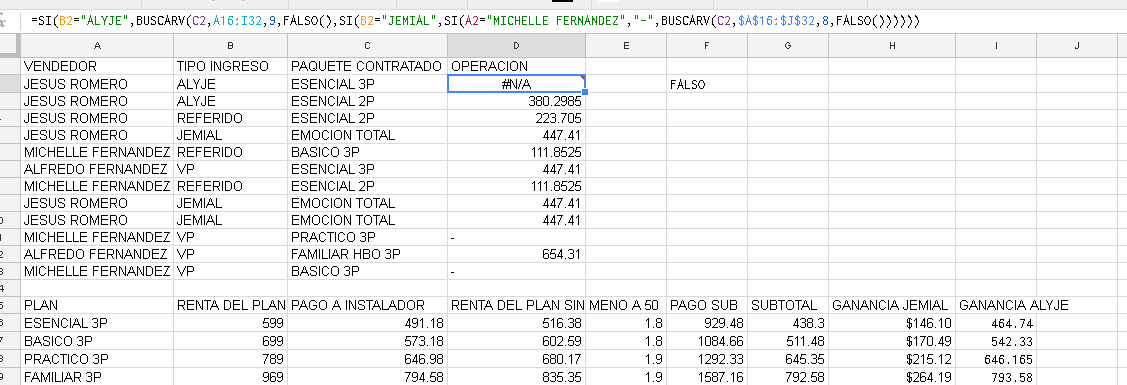This screenshot has width=1127, height=385.
Task: Click the FAMILIAR 3P plan cell
Action: click(97, 376)
